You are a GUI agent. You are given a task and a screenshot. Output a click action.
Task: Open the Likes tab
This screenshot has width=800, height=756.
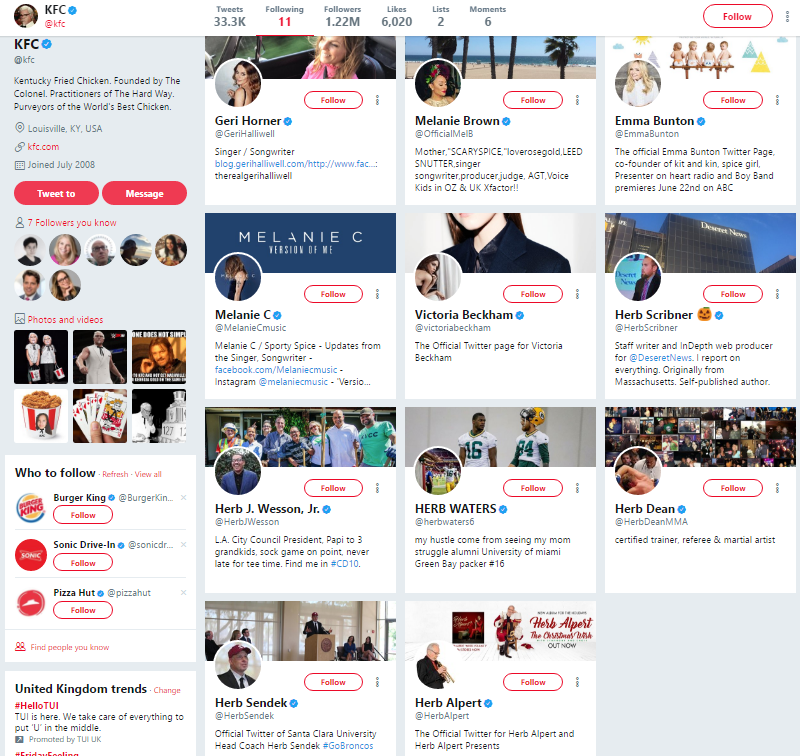[396, 16]
